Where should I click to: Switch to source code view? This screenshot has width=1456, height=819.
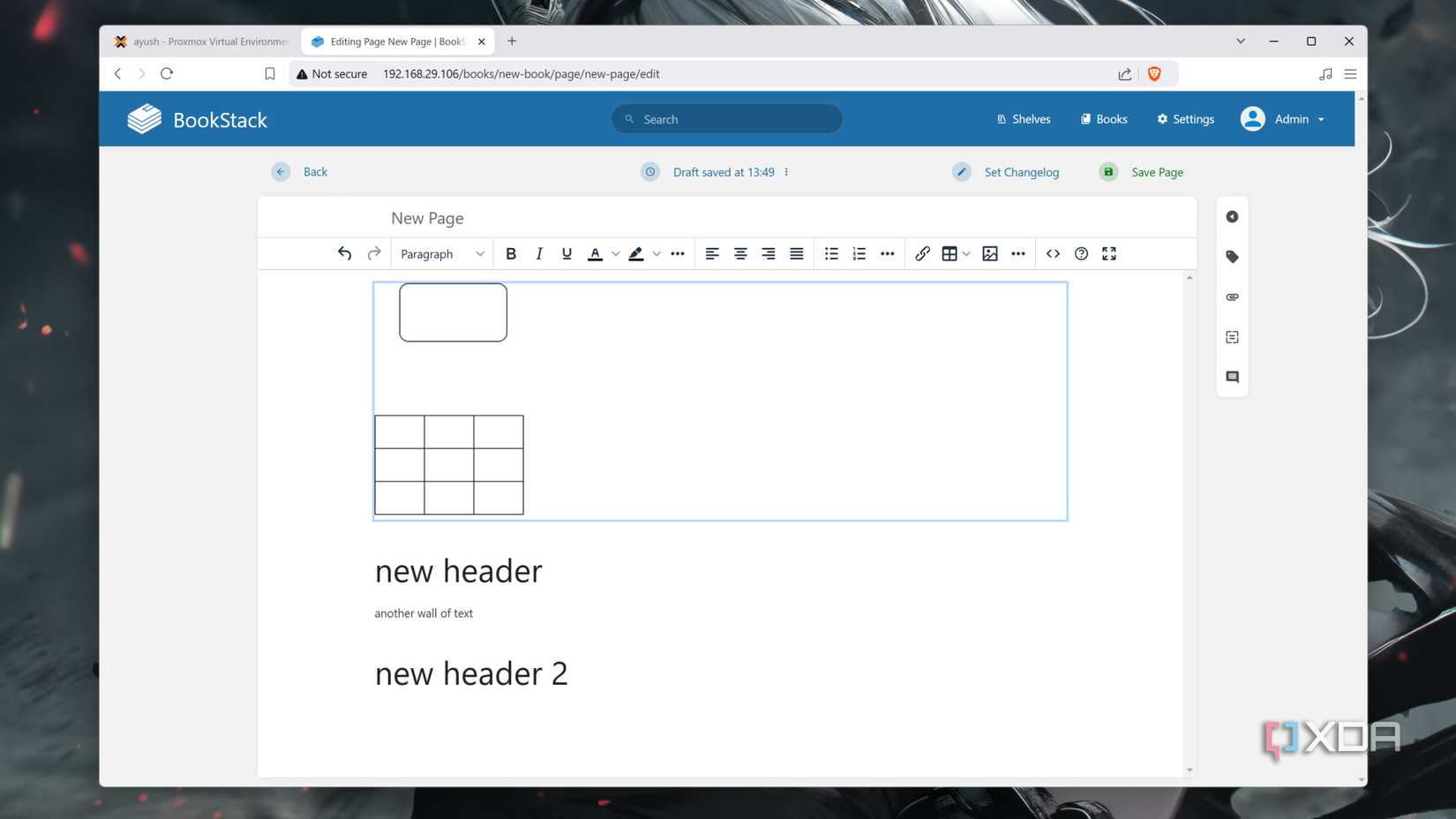(x=1053, y=253)
